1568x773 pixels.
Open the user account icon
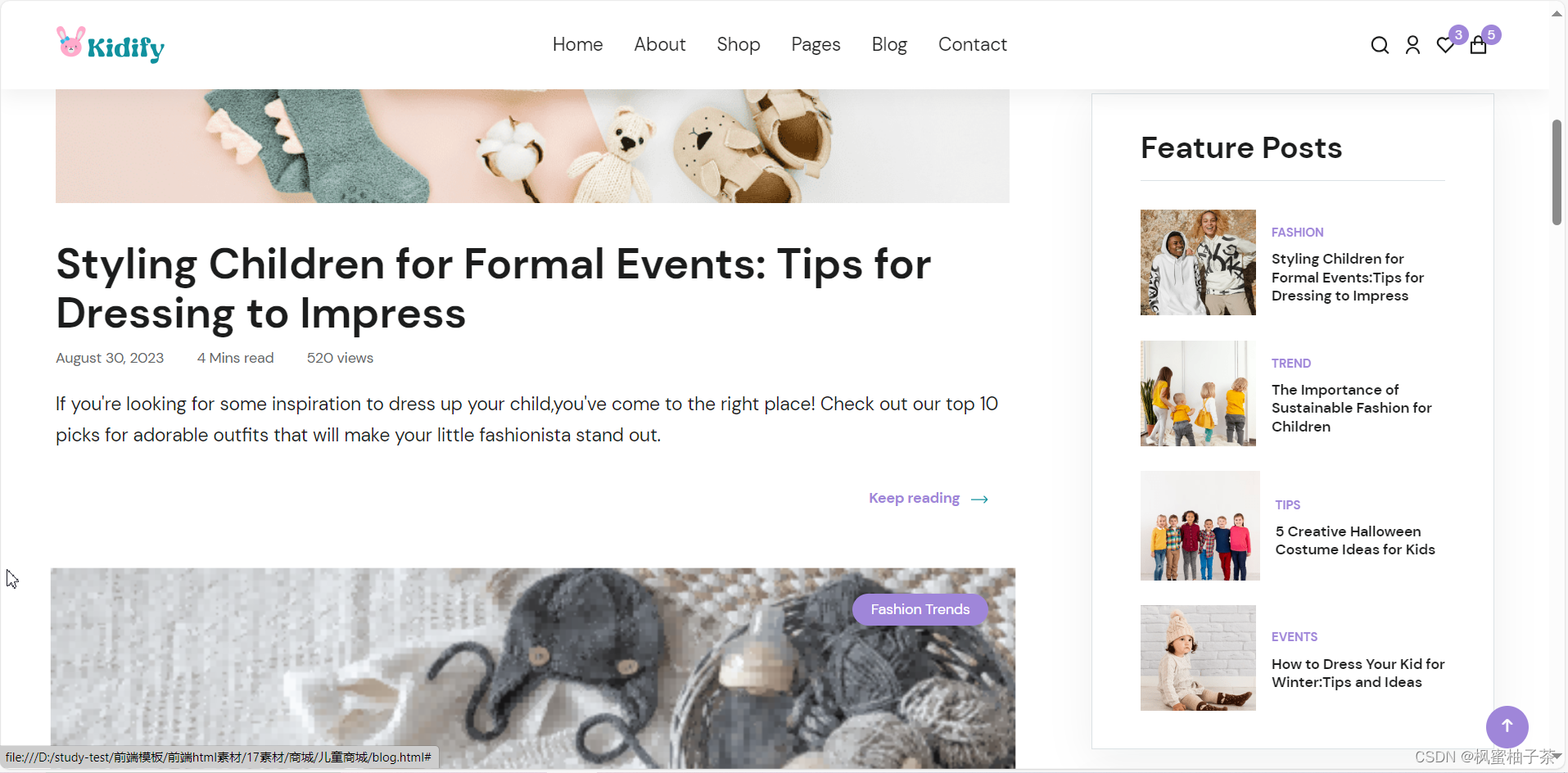pos(1412,45)
